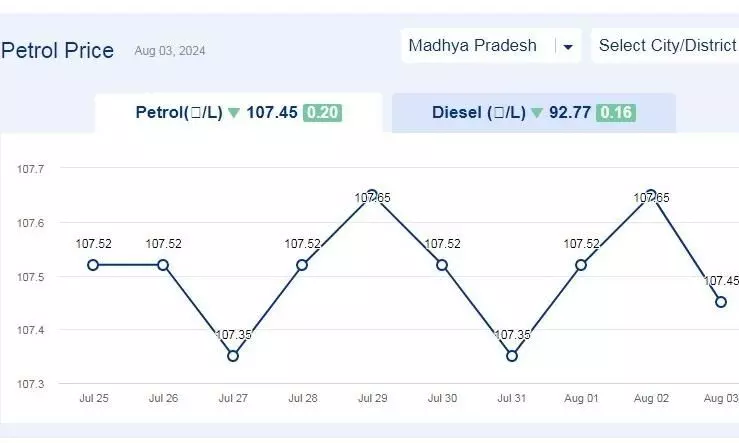Click the Aug 02 x-axis label
This screenshot has width=739, height=443.
tap(651, 398)
